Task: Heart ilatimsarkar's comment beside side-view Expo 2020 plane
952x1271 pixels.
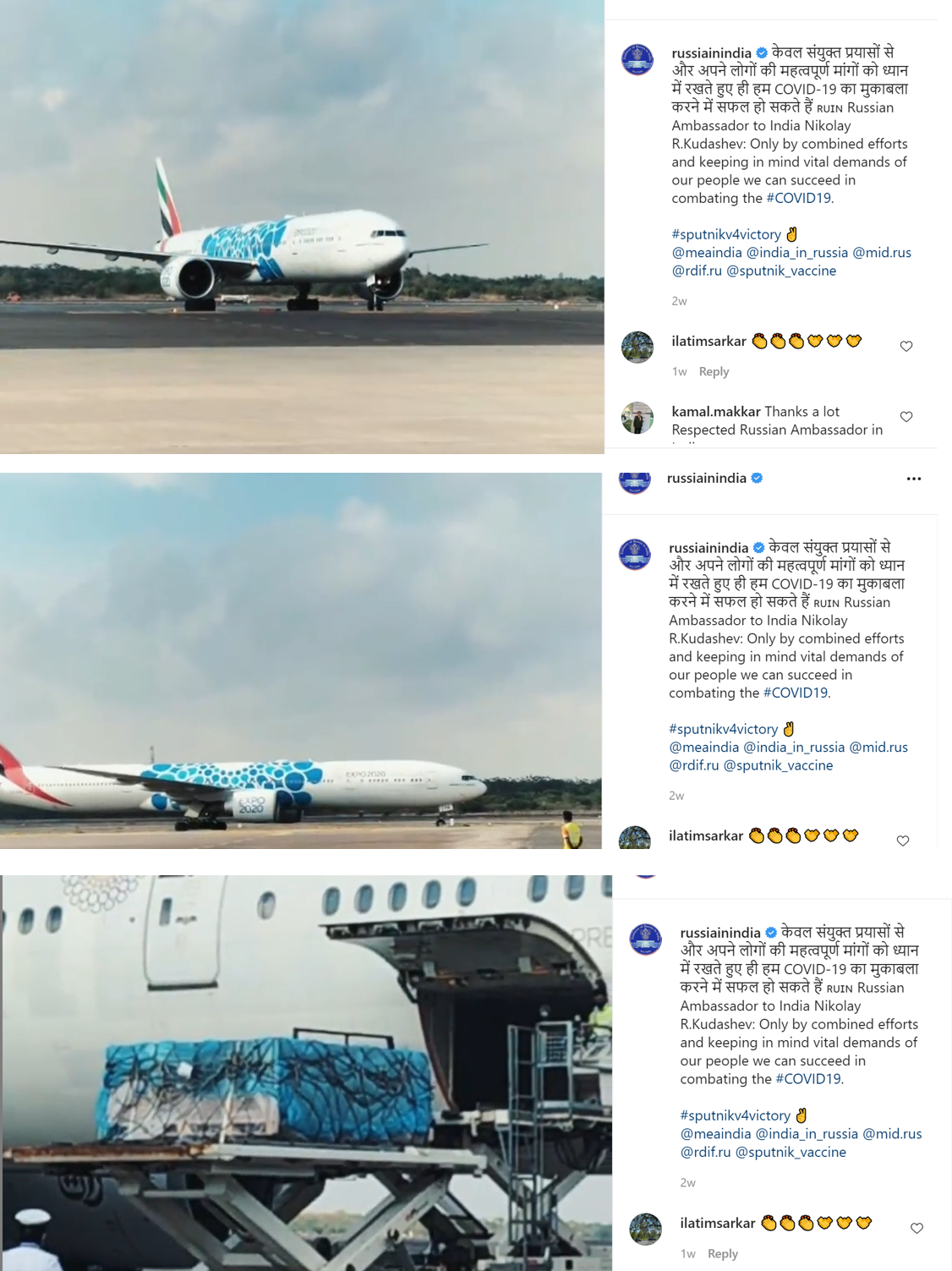Action: point(903,841)
